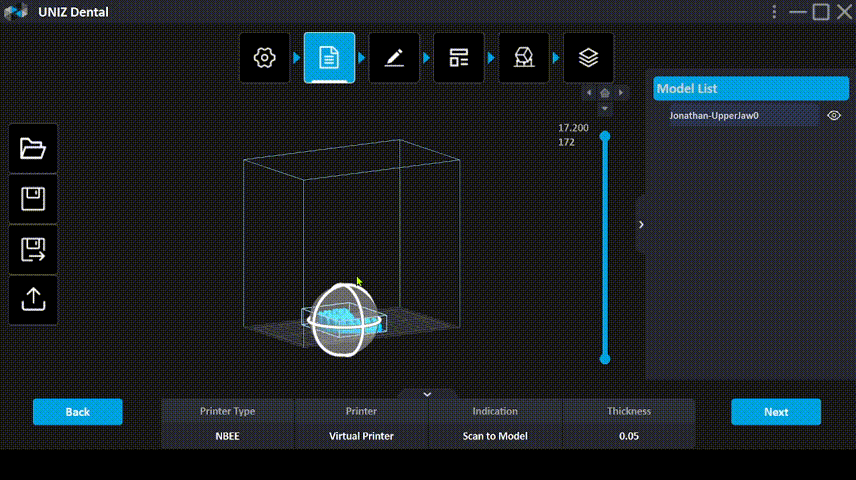Image resolution: width=856 pixels, height=480 pixels.
Task: Collapse the bottom printer info panel
Action: [x=427, y=394]
